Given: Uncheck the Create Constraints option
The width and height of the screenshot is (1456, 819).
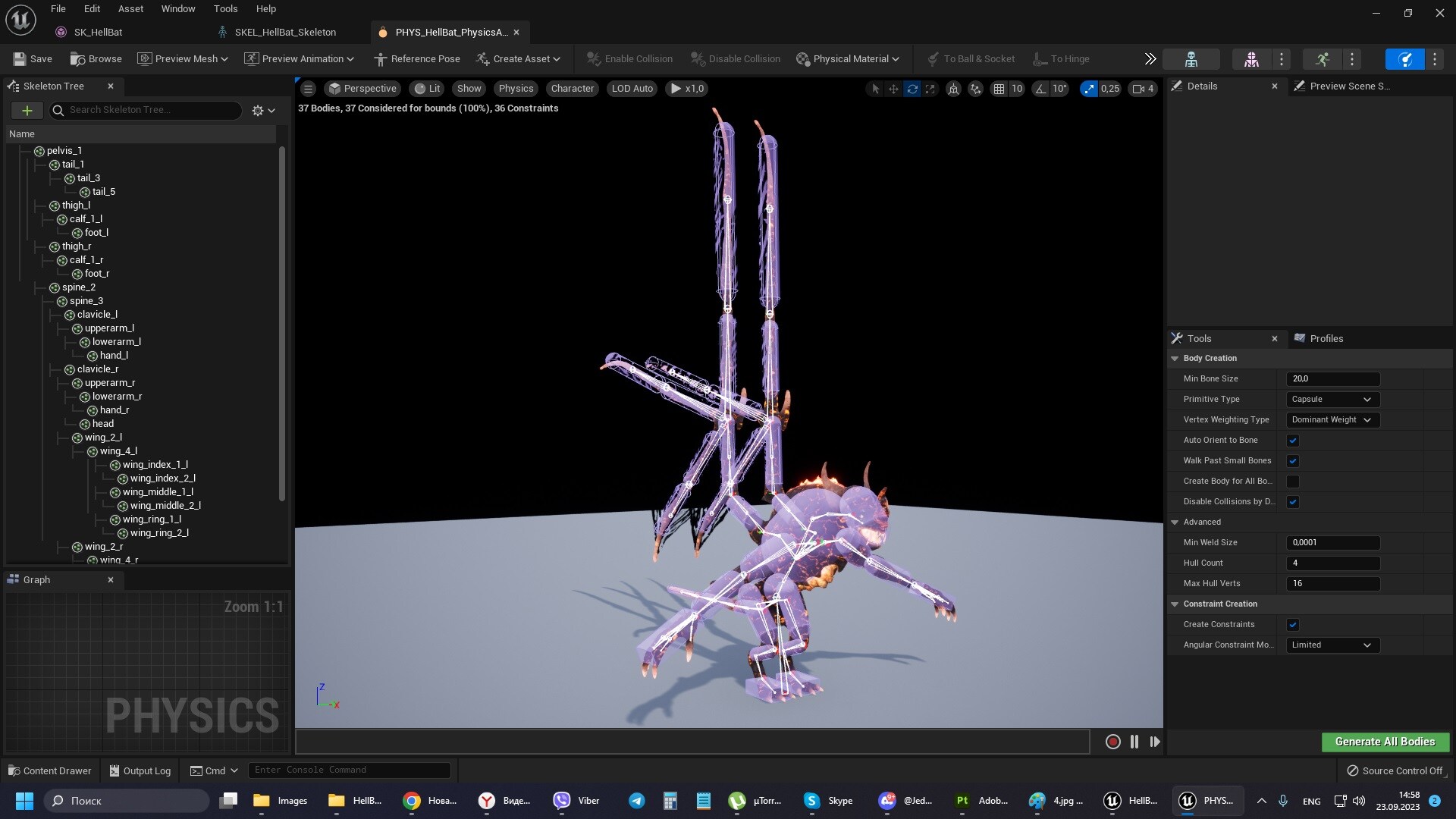Looking at the screenshot, I should (1294, 624).
